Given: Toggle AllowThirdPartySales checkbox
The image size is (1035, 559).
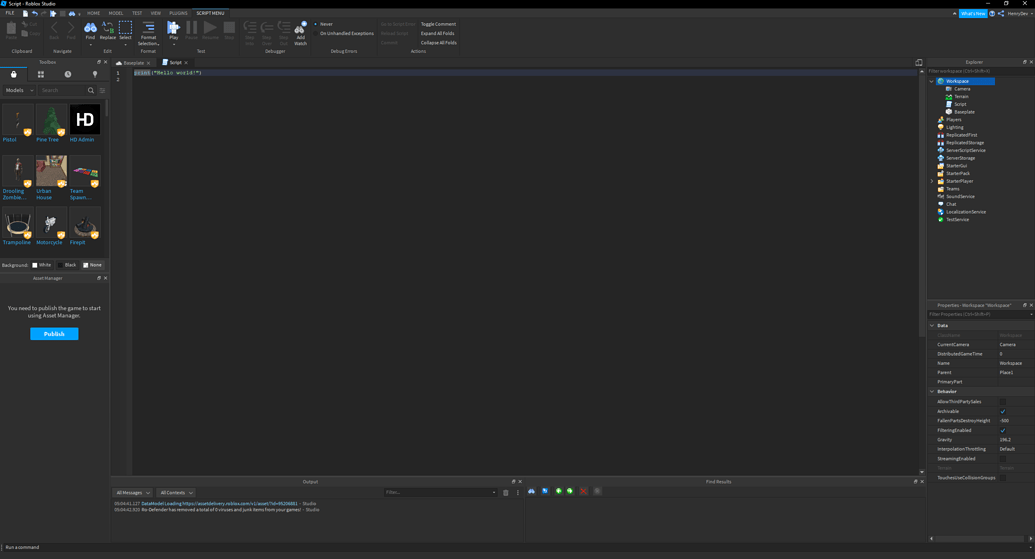Looking at the screenshot, I should tap(1003, 401).
